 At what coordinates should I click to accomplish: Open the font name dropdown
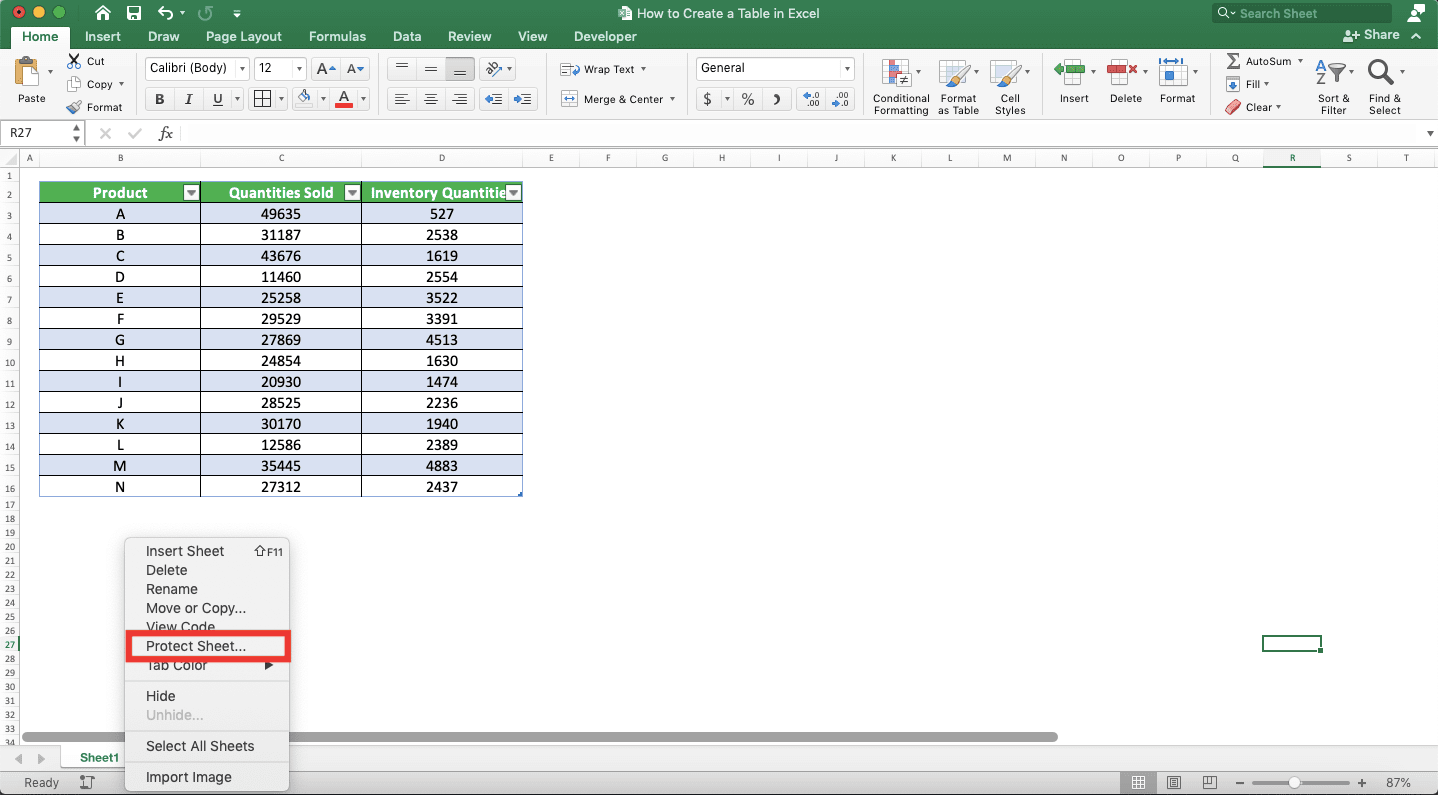(x=242, y=69)
